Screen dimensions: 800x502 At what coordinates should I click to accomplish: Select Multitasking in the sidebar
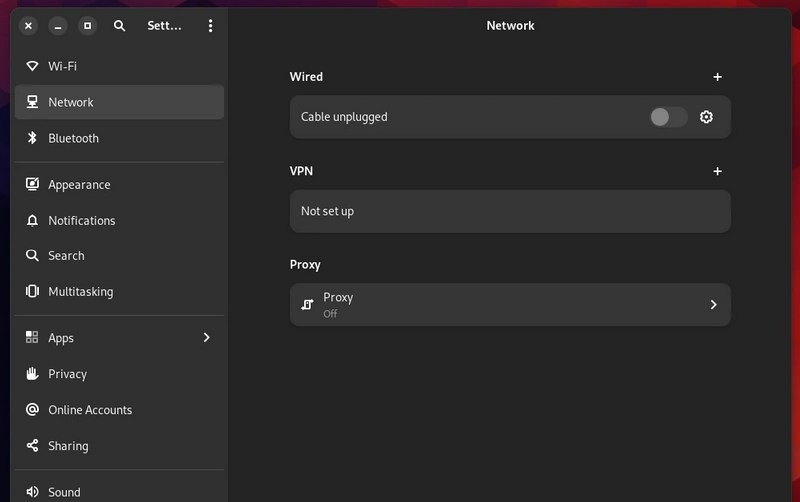80,292
